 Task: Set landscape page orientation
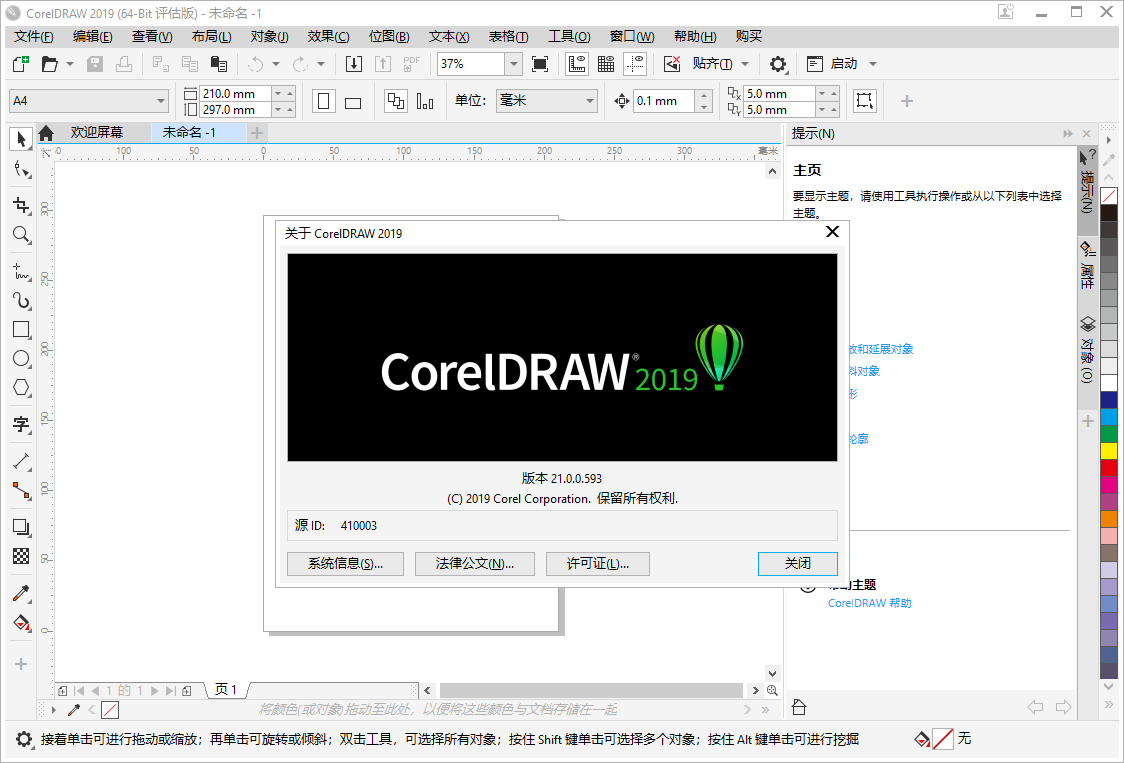[353, 101]
